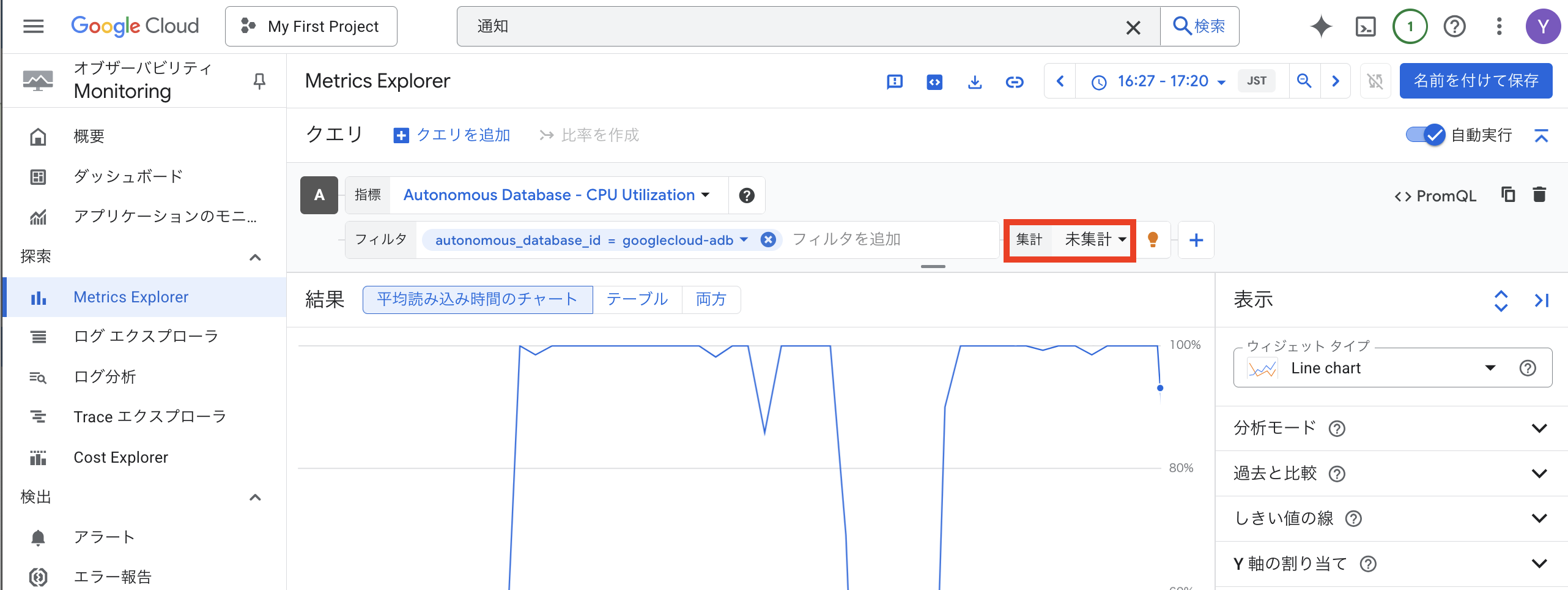Open the code view icon in toolbar

(934, 81)
